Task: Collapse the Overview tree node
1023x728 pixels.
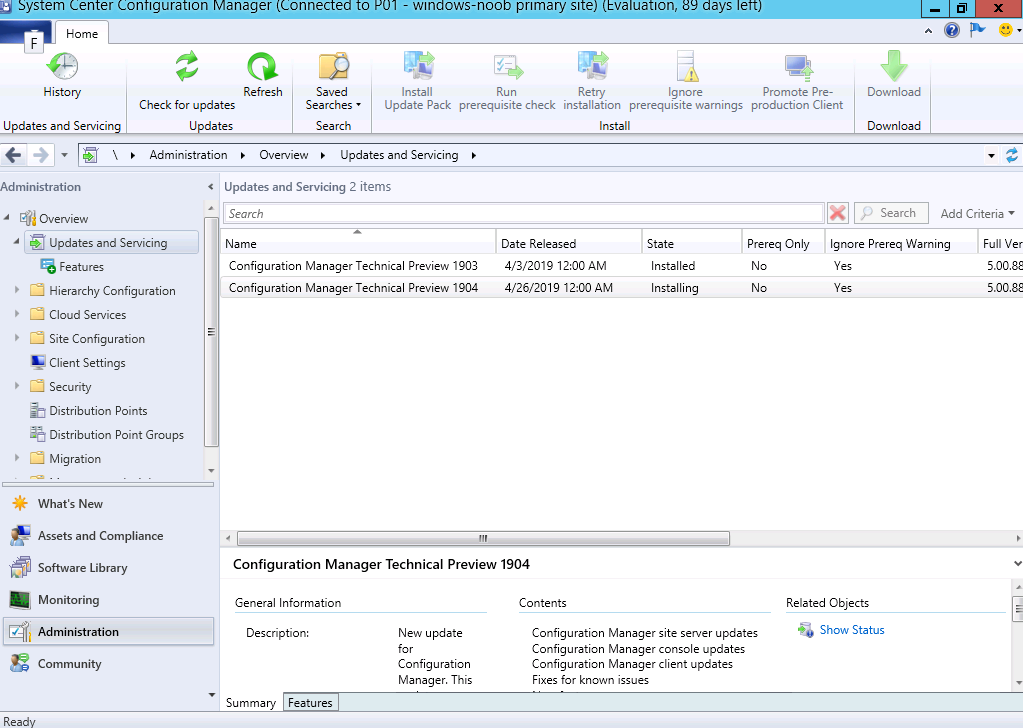Action: [x=7, y=218]
